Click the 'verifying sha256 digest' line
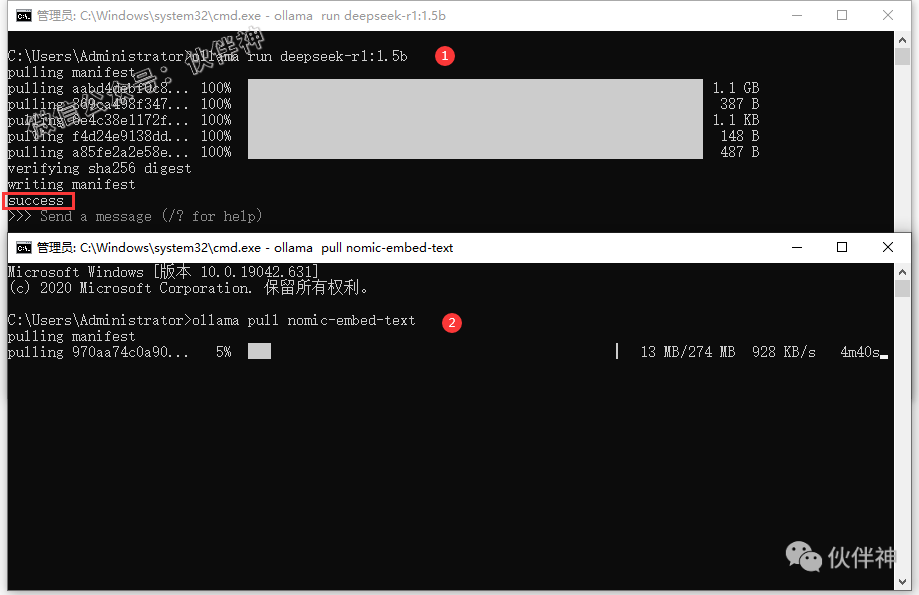 pos(100,169)
